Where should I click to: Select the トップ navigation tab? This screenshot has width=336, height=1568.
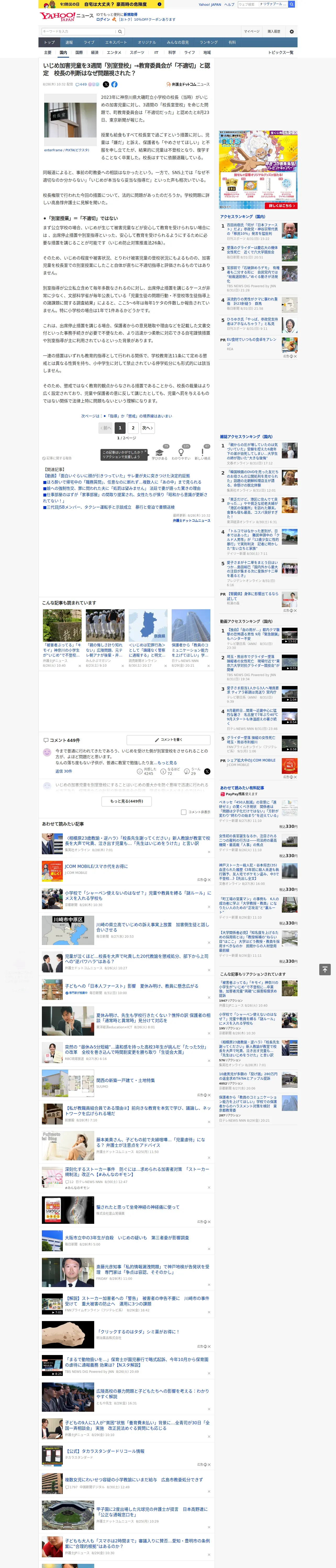tap(49, 43)
